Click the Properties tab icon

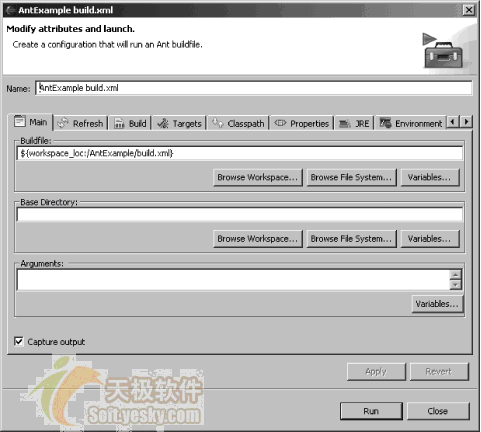click(x=280, y=123)
